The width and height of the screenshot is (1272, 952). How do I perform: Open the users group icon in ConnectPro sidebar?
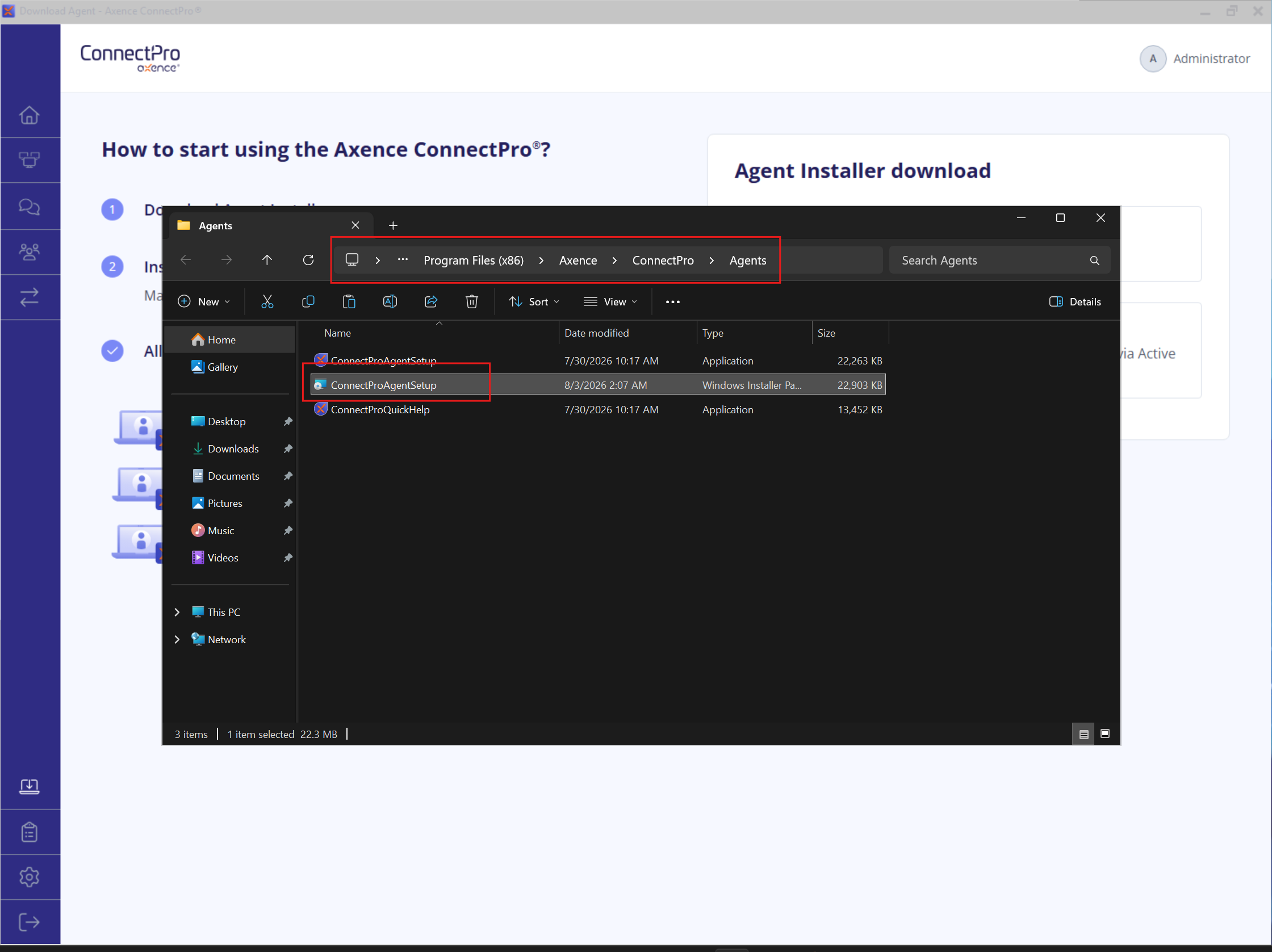30,252
